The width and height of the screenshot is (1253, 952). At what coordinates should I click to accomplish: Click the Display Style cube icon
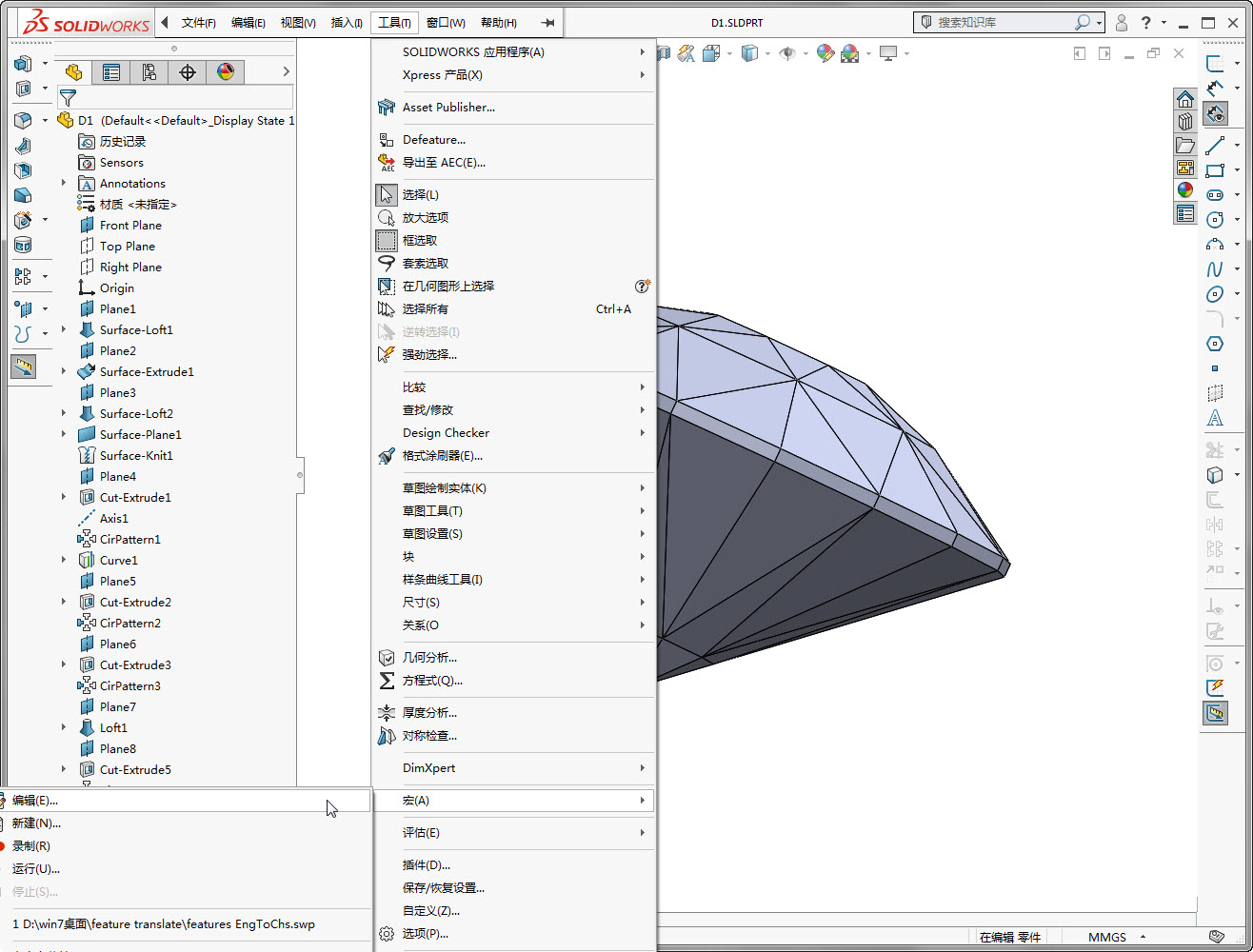750,54
